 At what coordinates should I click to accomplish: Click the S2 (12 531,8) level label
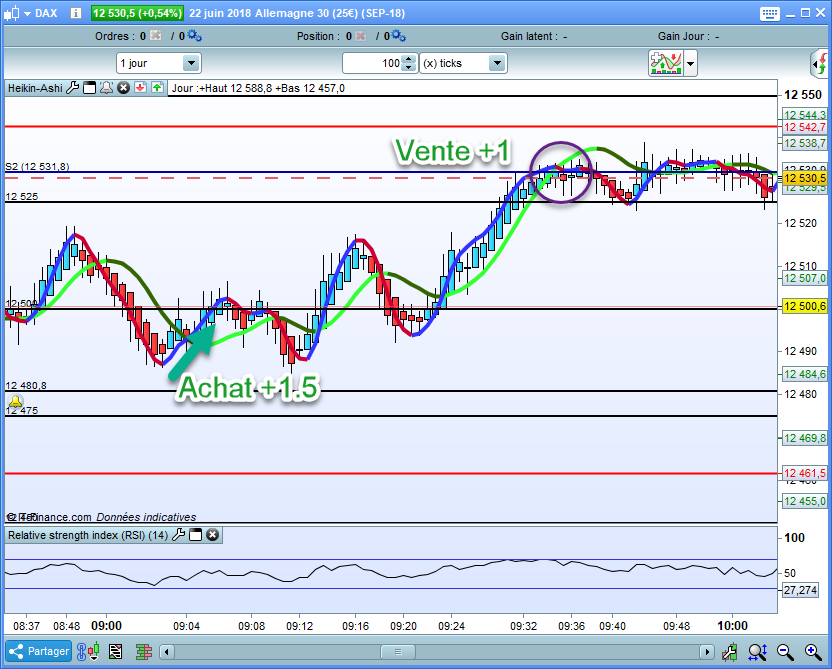[x=37, y=167]
